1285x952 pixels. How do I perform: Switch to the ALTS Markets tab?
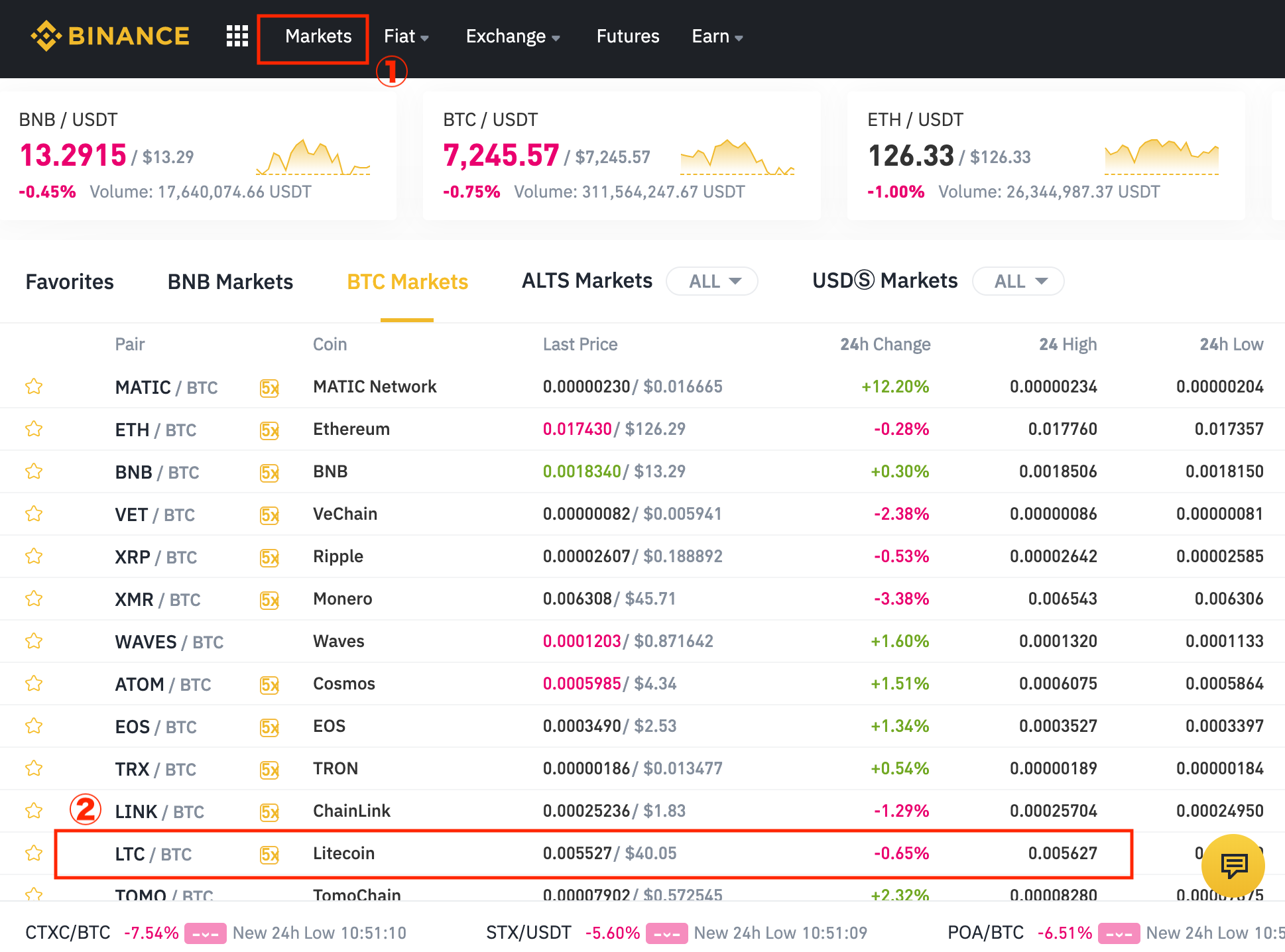[587, 281]
